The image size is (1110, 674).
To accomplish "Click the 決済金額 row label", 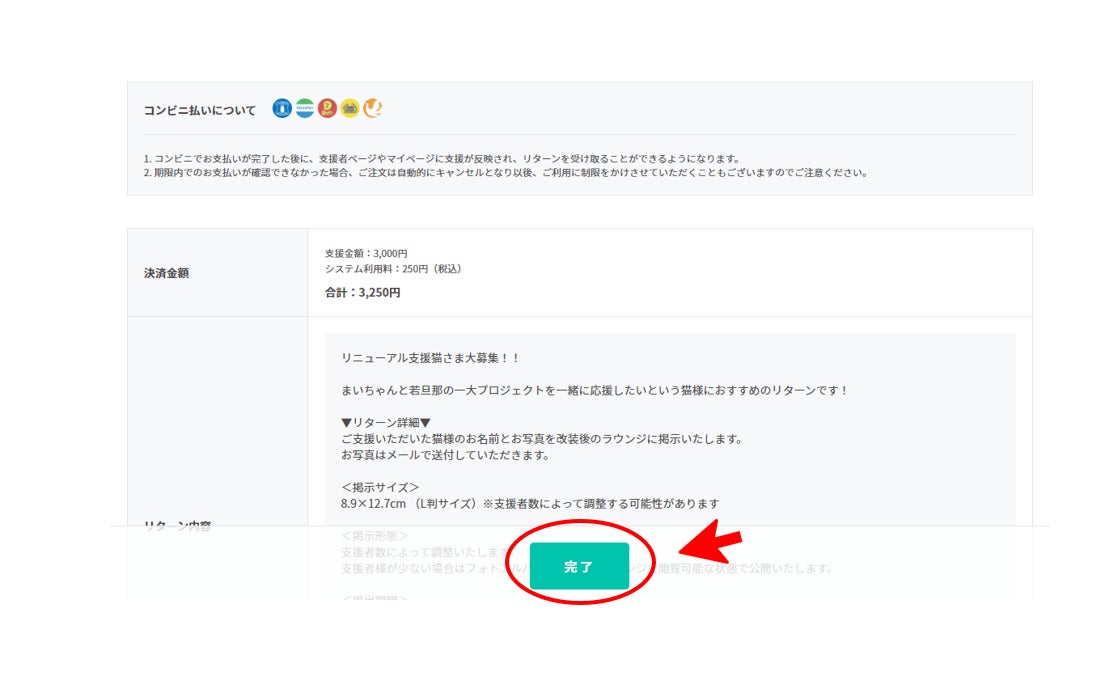I will click(x=166, y=273).
